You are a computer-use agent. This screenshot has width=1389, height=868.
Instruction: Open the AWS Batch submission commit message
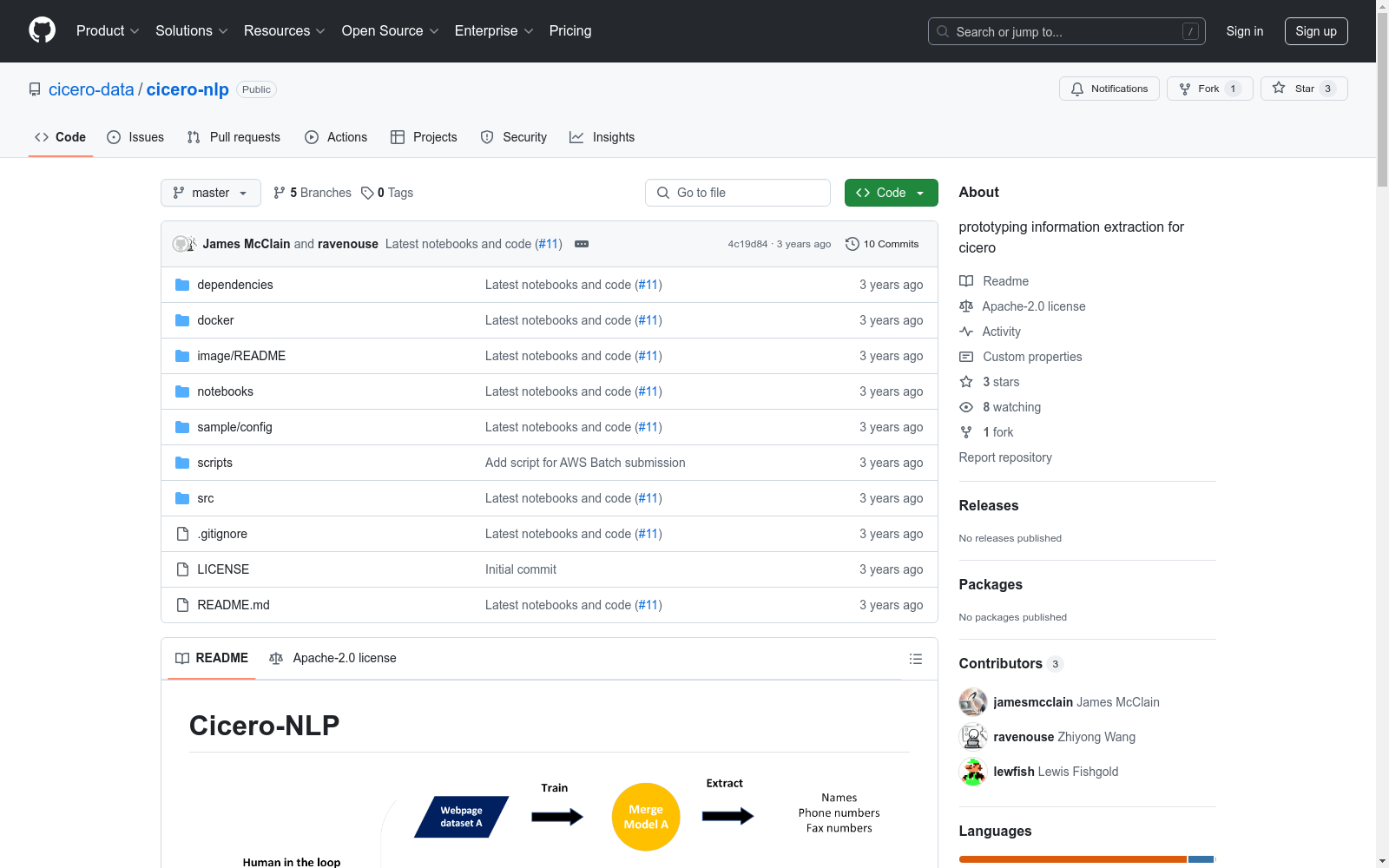point(585,463)
